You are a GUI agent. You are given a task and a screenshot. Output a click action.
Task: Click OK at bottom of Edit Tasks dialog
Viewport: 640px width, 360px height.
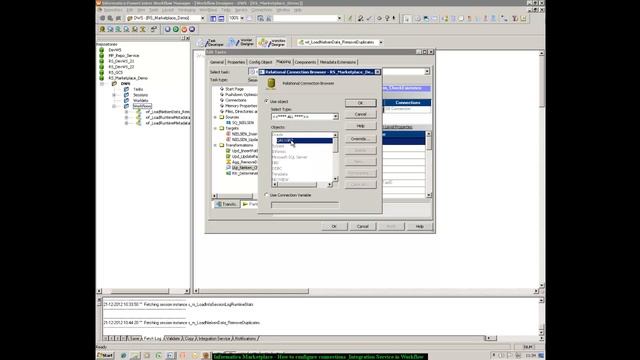point(334,227)
